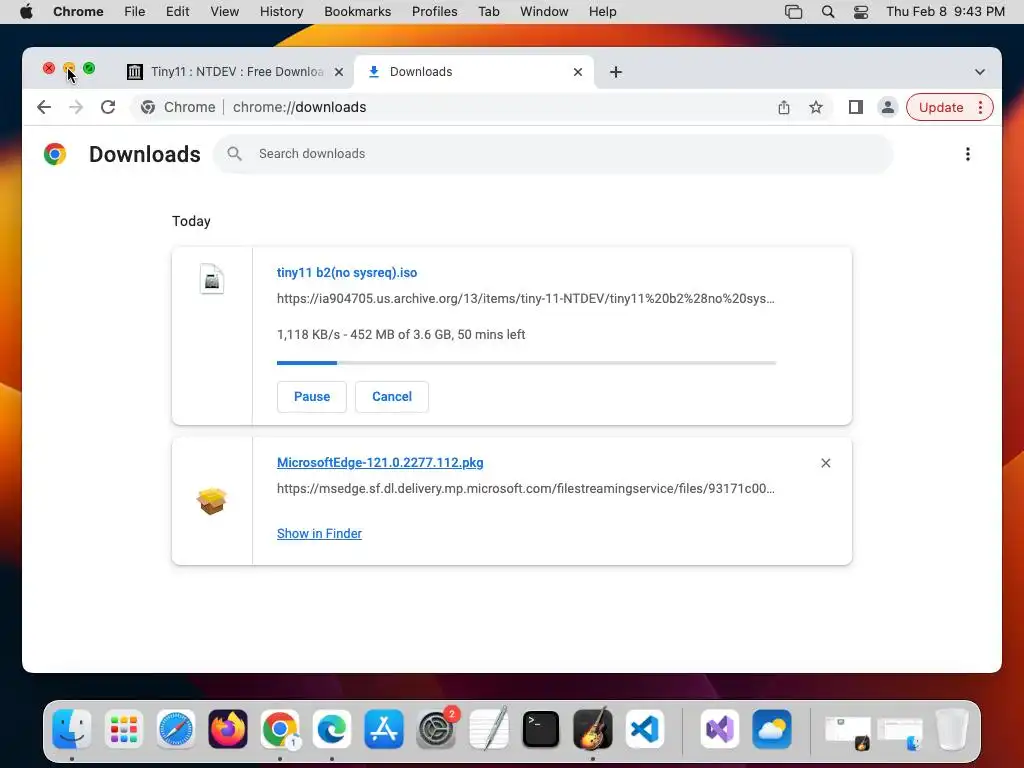Open Finder from the dock

coord(72,729)
